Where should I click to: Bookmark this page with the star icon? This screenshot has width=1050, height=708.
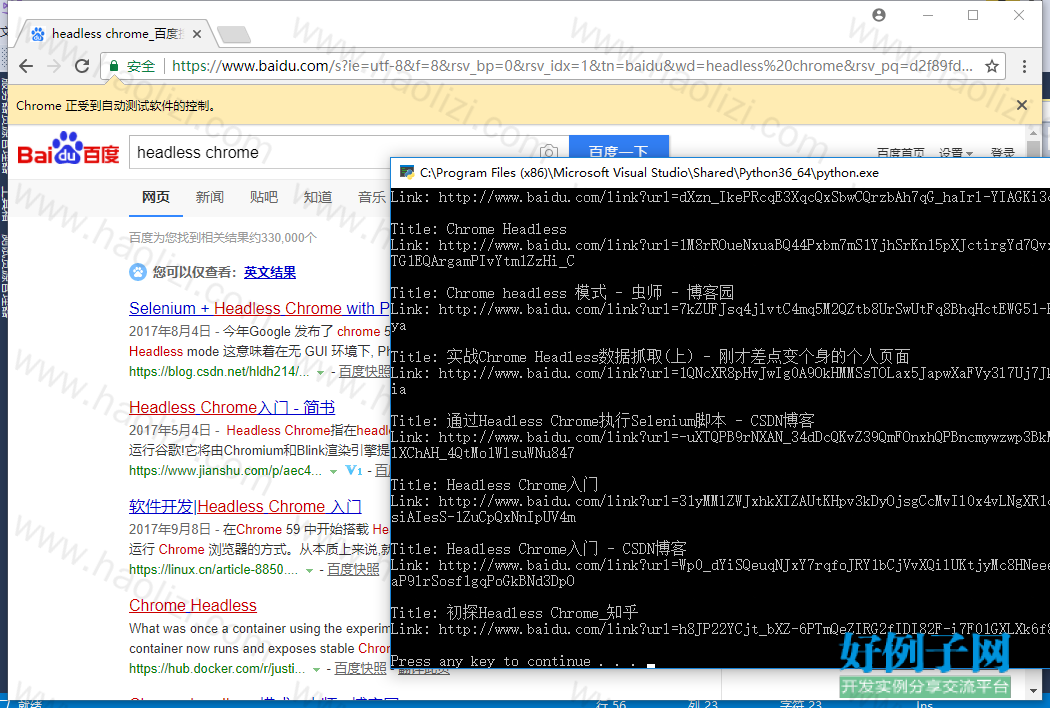(x=992, y=66)
